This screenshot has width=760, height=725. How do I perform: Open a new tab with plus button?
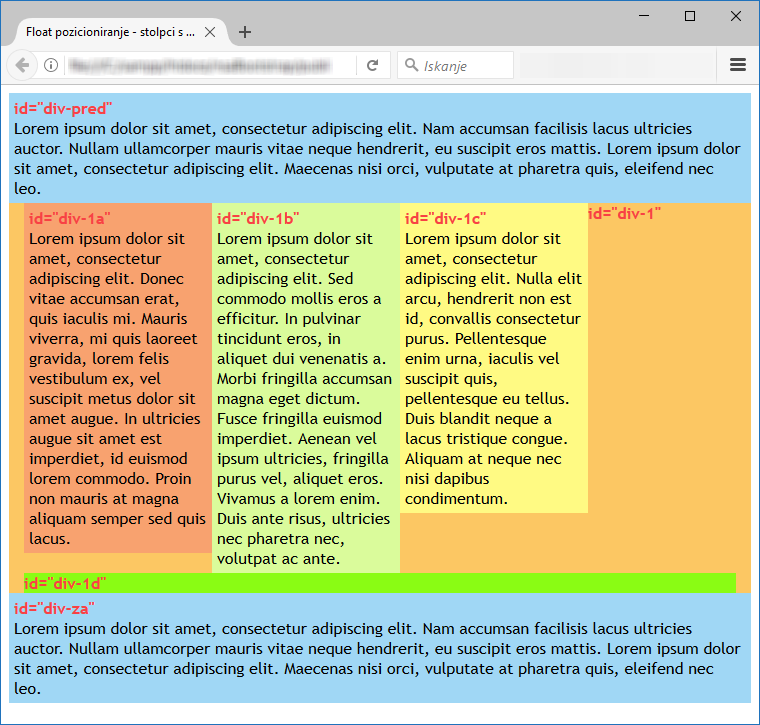[245, 32]
